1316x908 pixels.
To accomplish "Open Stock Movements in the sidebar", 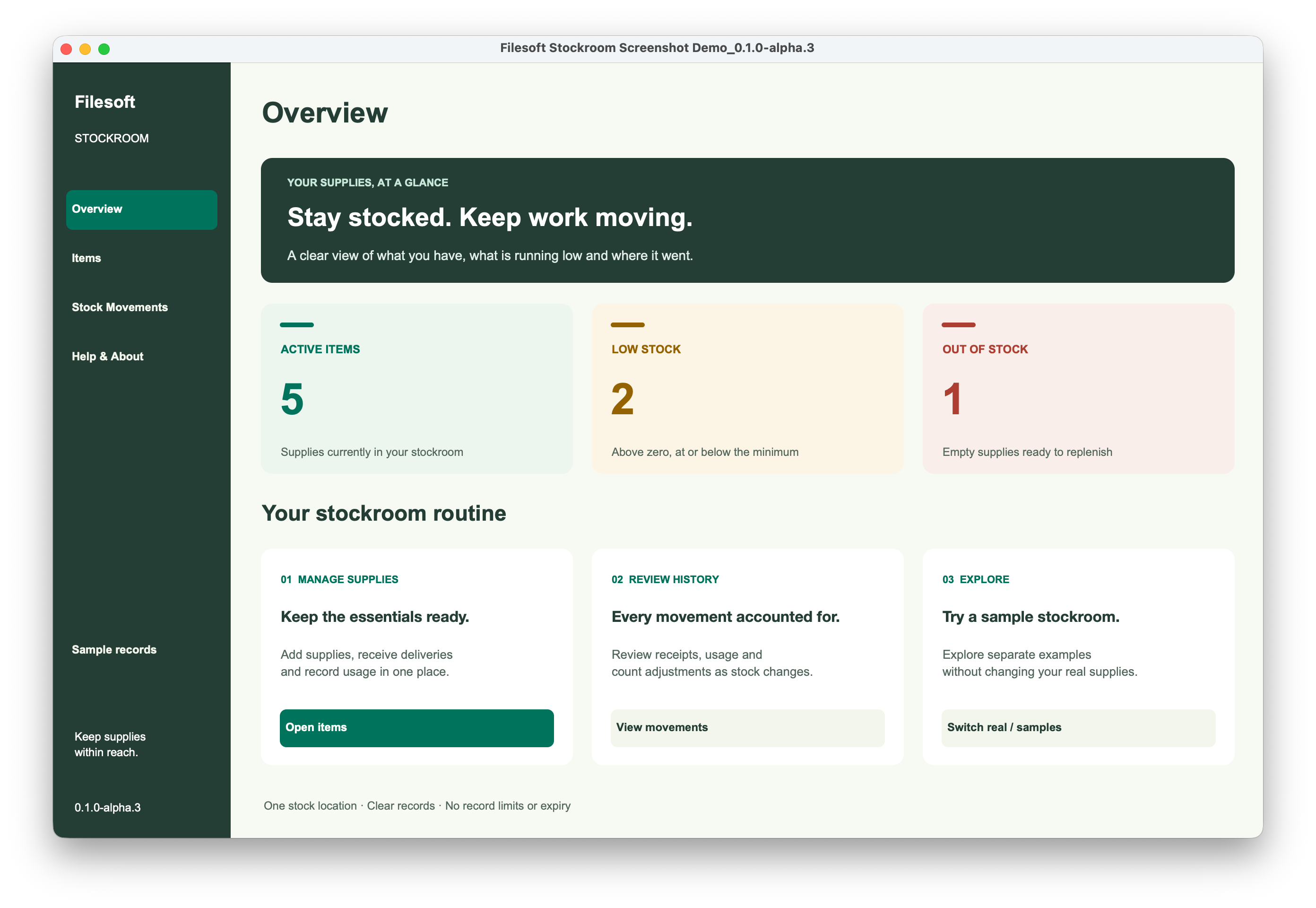I will coord(142,307).
